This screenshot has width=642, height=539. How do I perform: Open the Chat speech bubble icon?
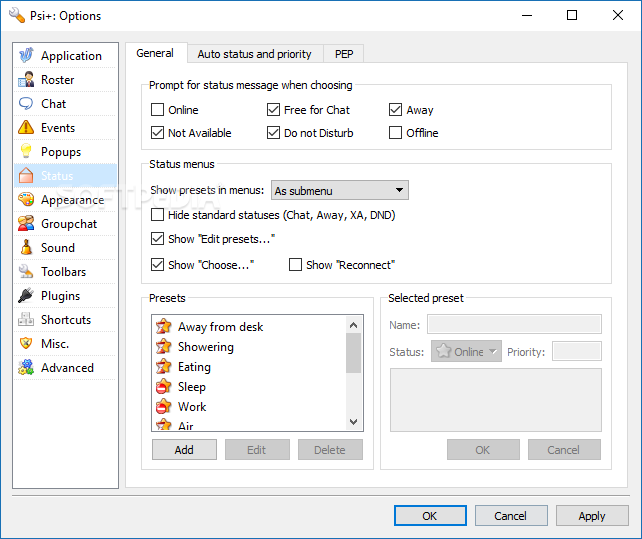[x=26, y=104]
